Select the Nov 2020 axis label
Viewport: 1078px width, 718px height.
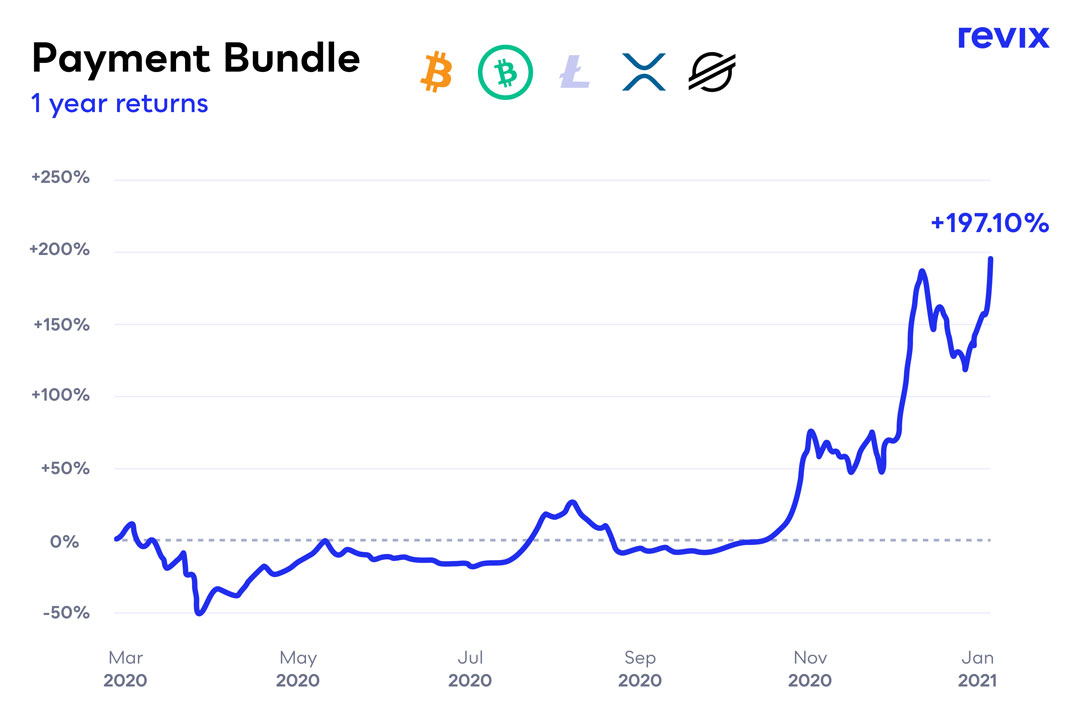click(x=810, y=668)
